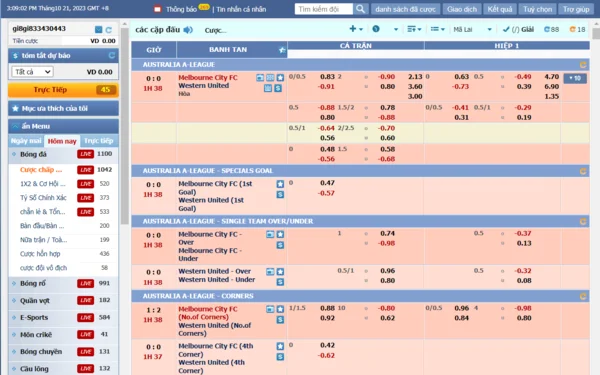The height and width of the screenshot is (375, 600).
Task: Open the Trợ giúp menu
Action: coord(576,9)
